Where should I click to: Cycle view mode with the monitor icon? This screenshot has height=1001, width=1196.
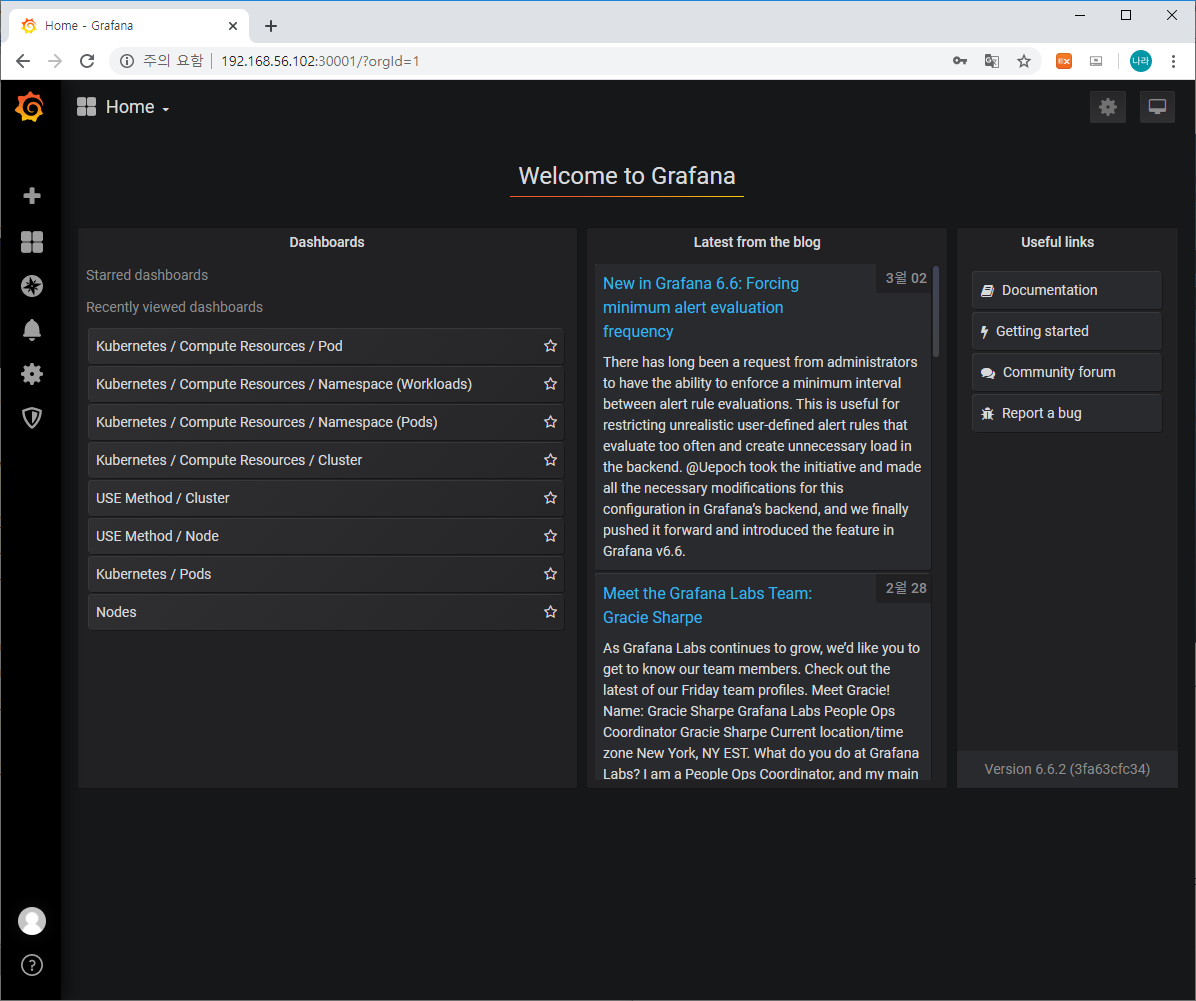(x=1157, y=107)
